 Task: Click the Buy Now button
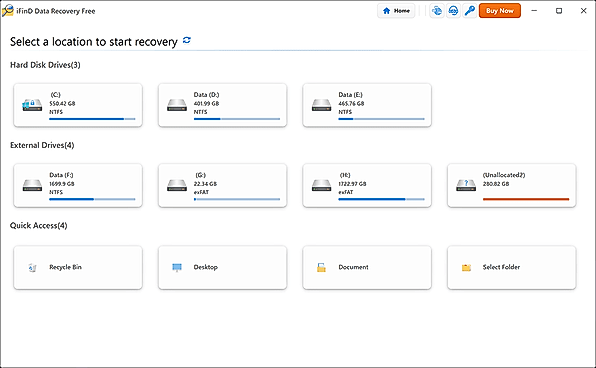coord(499,11)
